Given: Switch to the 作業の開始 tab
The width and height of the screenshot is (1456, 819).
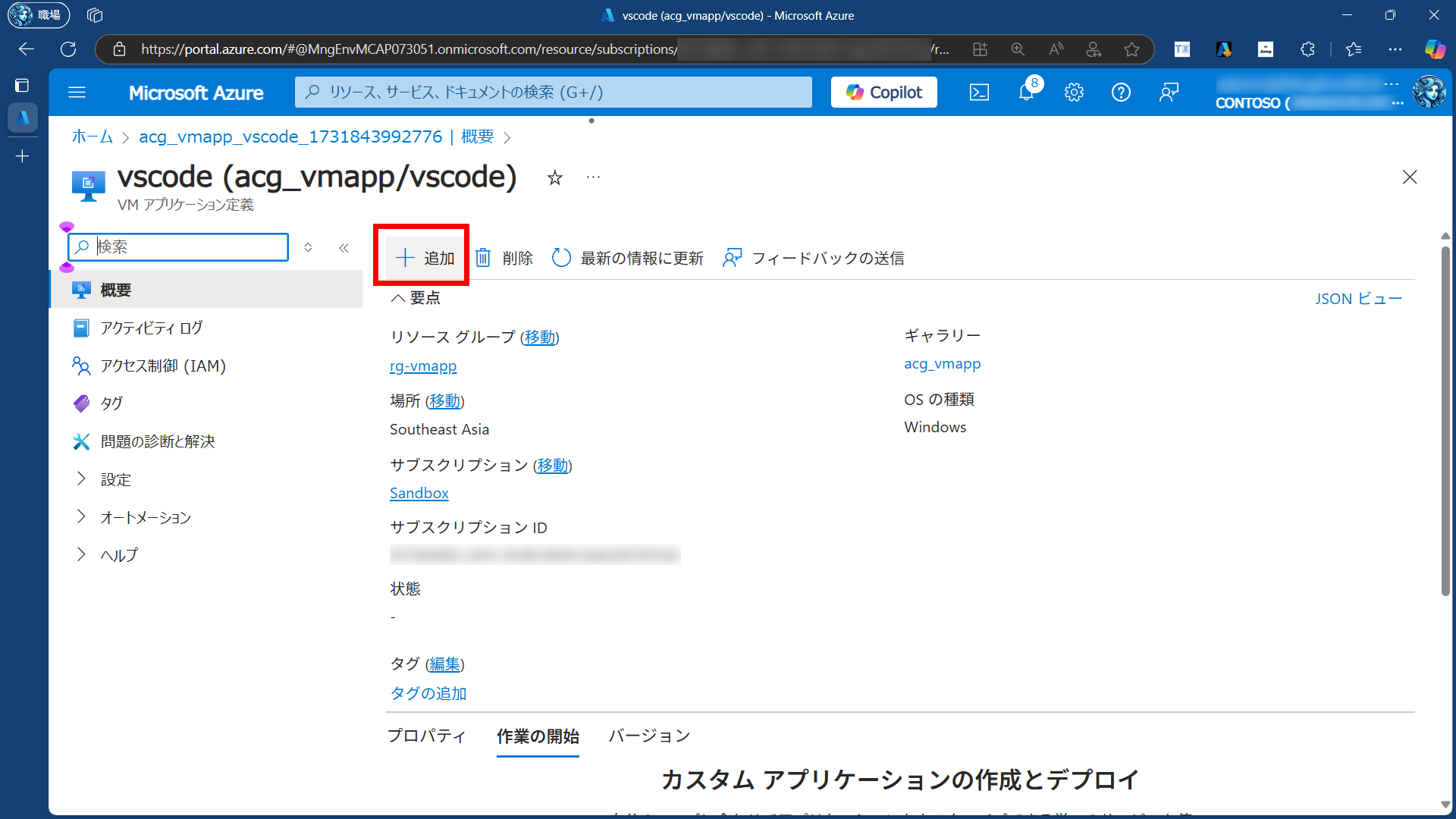Looking at the screenshot, I should point(538,736).
